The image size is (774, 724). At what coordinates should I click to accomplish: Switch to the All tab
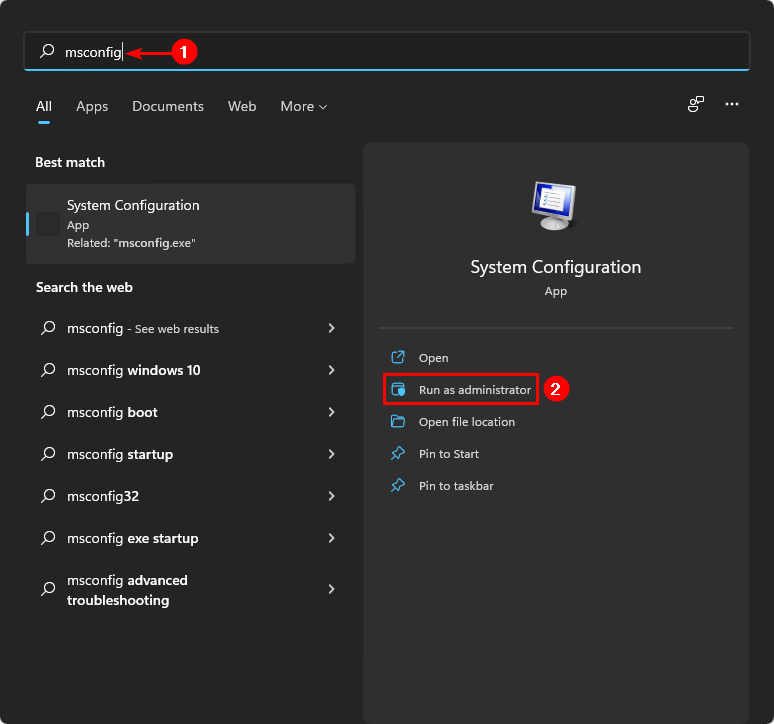click(x=44, y=107)
